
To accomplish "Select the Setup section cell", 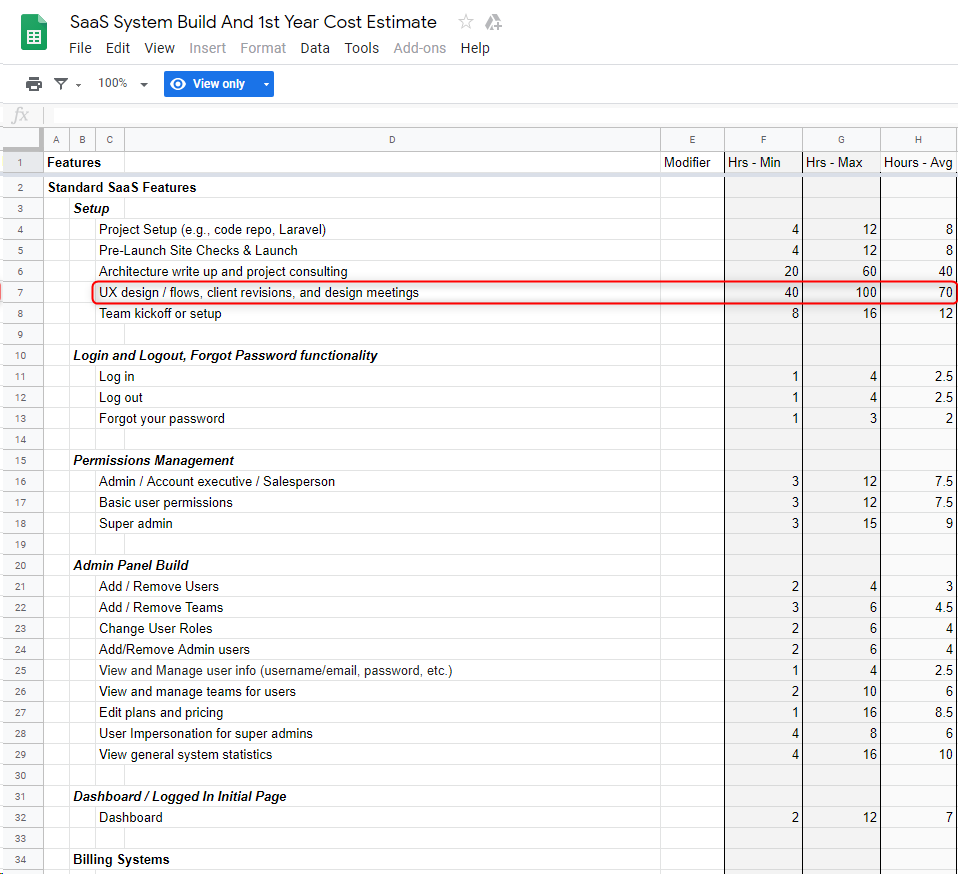I will (91, 208).
